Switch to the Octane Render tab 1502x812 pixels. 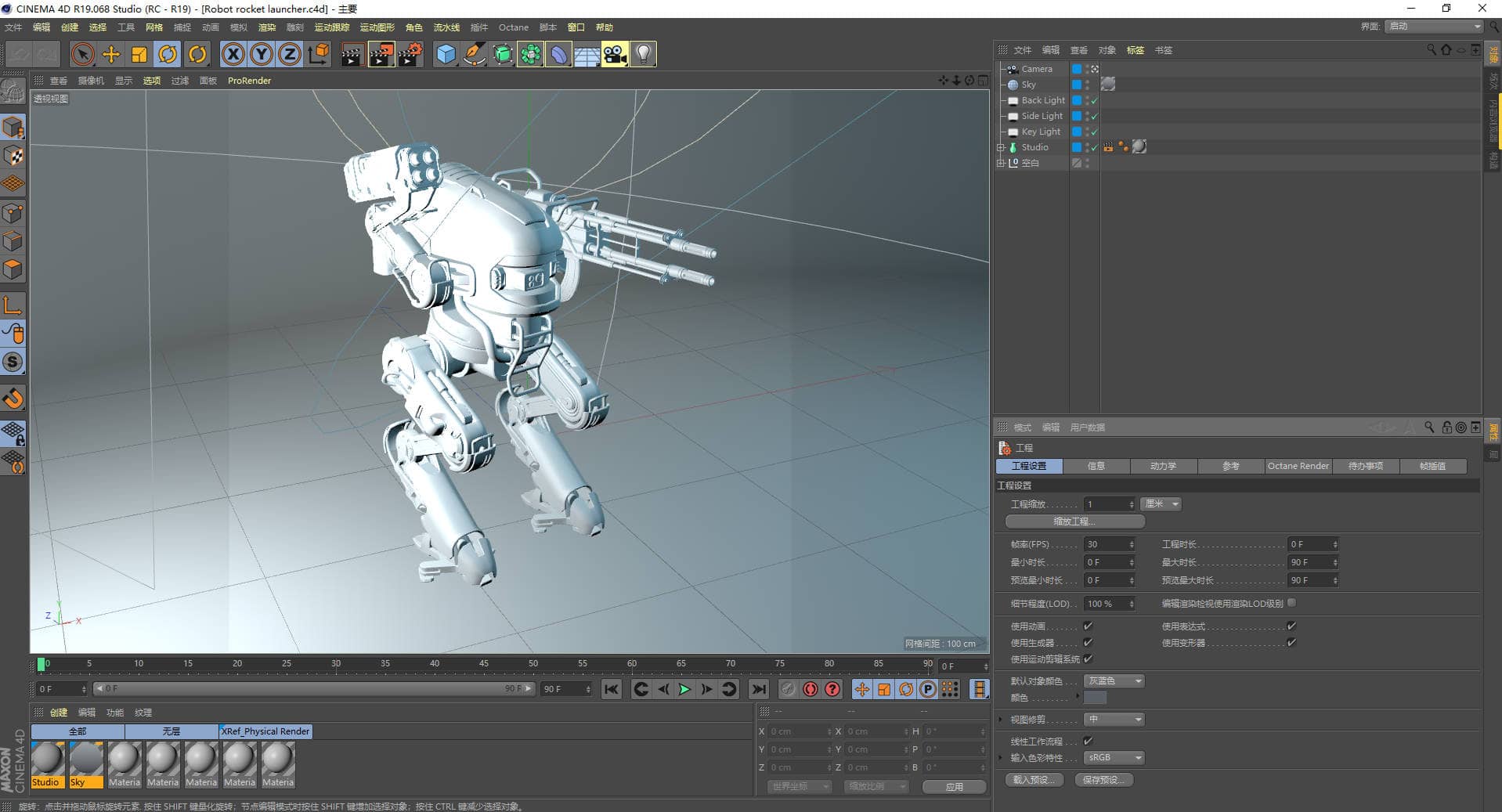[x=1298, y=466]
